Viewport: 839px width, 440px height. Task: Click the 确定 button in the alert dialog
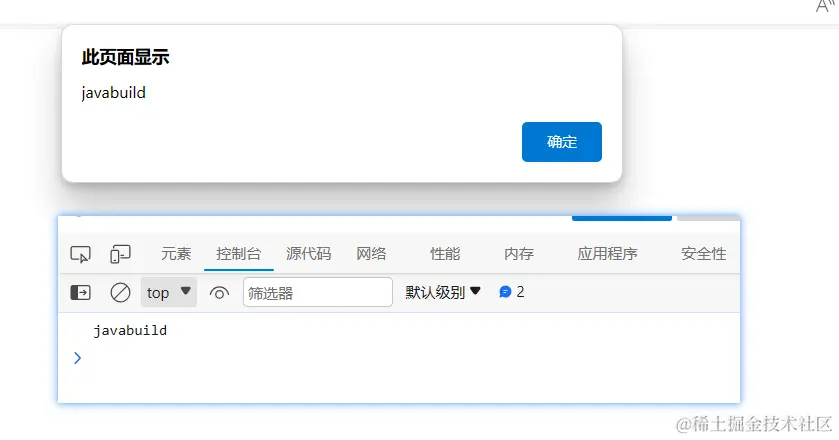tap(562, 142)
